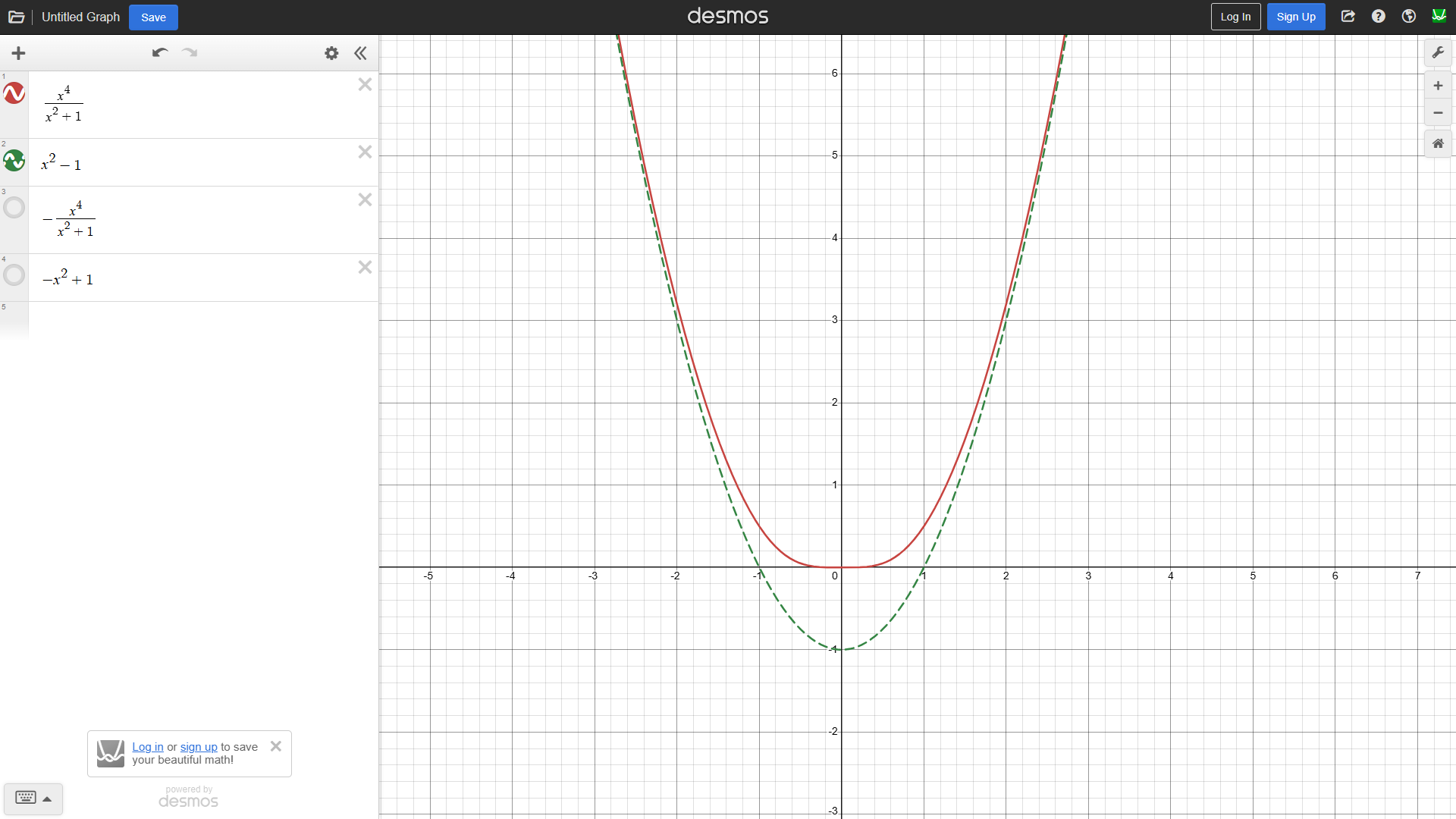Expand the on-screen keyboard options
The width and height of the screenshot is (1456, 819).
tap(47, 799)
